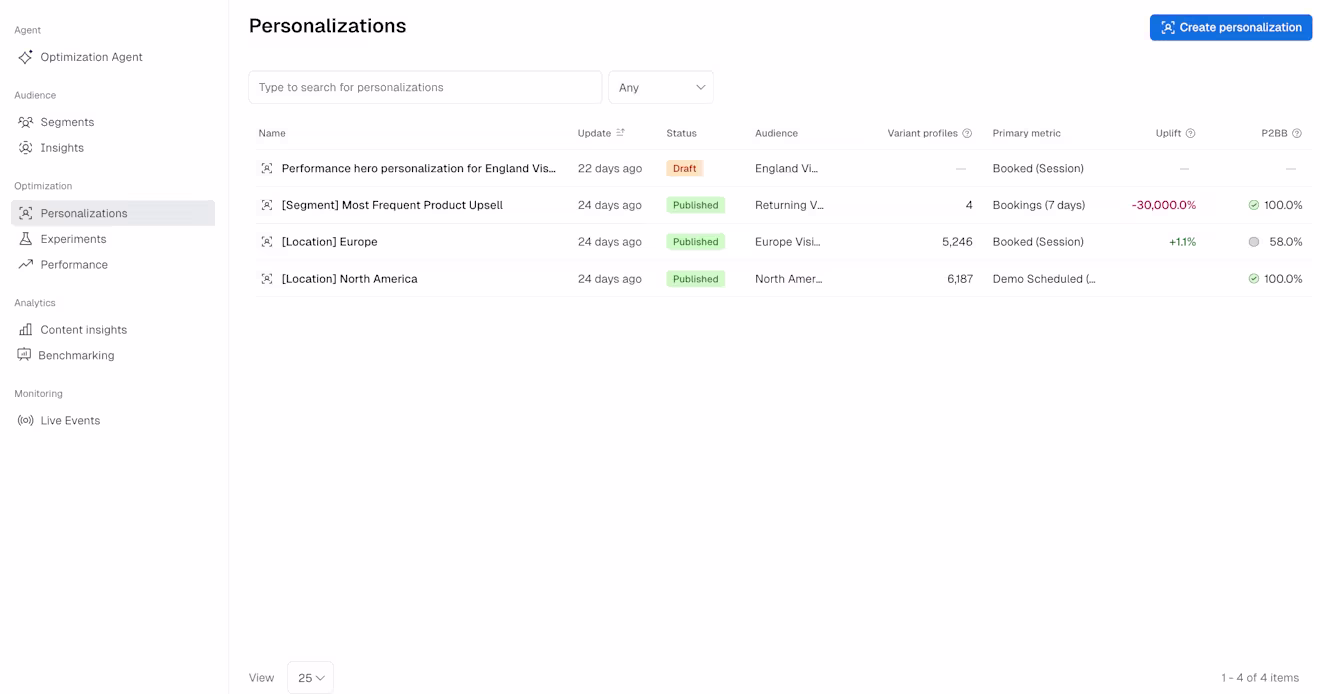This screenshot has width=1320, height=694.
Task: Open Insights in the sidebar
Action: click(62, 148)
